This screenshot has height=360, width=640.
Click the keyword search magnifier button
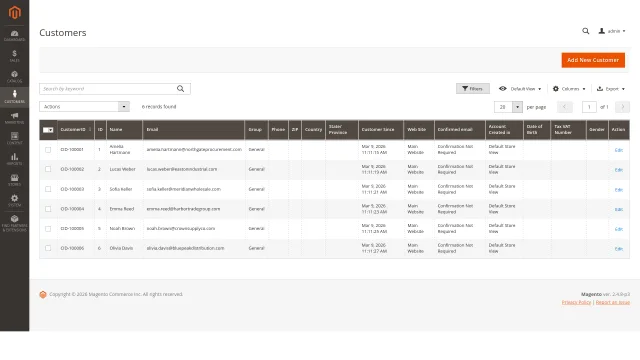pos(180,89)
